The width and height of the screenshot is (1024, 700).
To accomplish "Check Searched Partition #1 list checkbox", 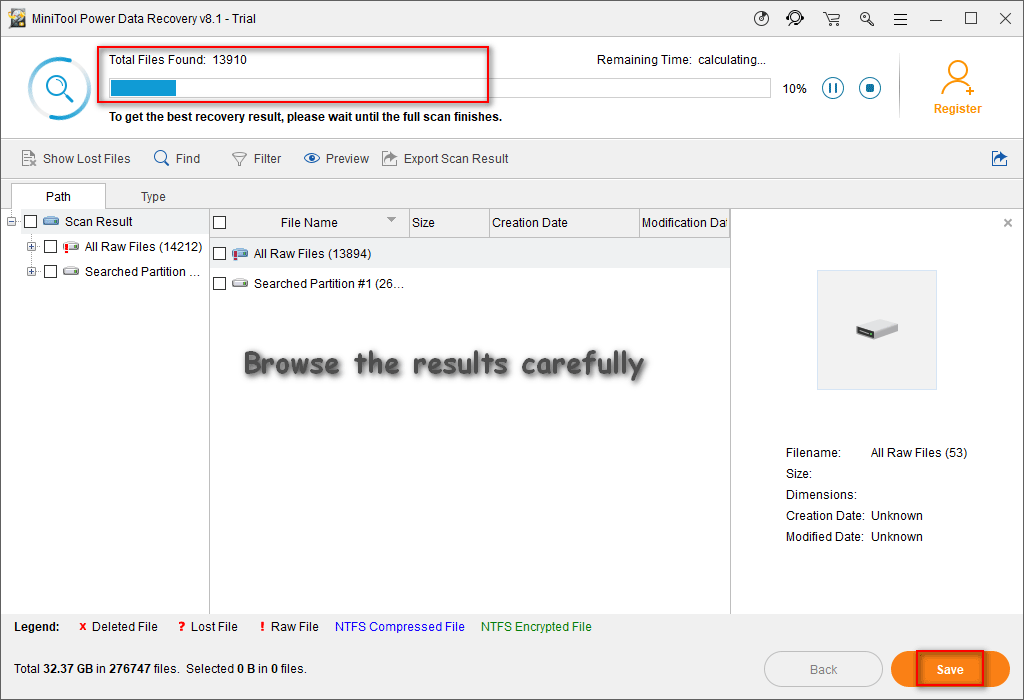I will (x=219, y=283).
